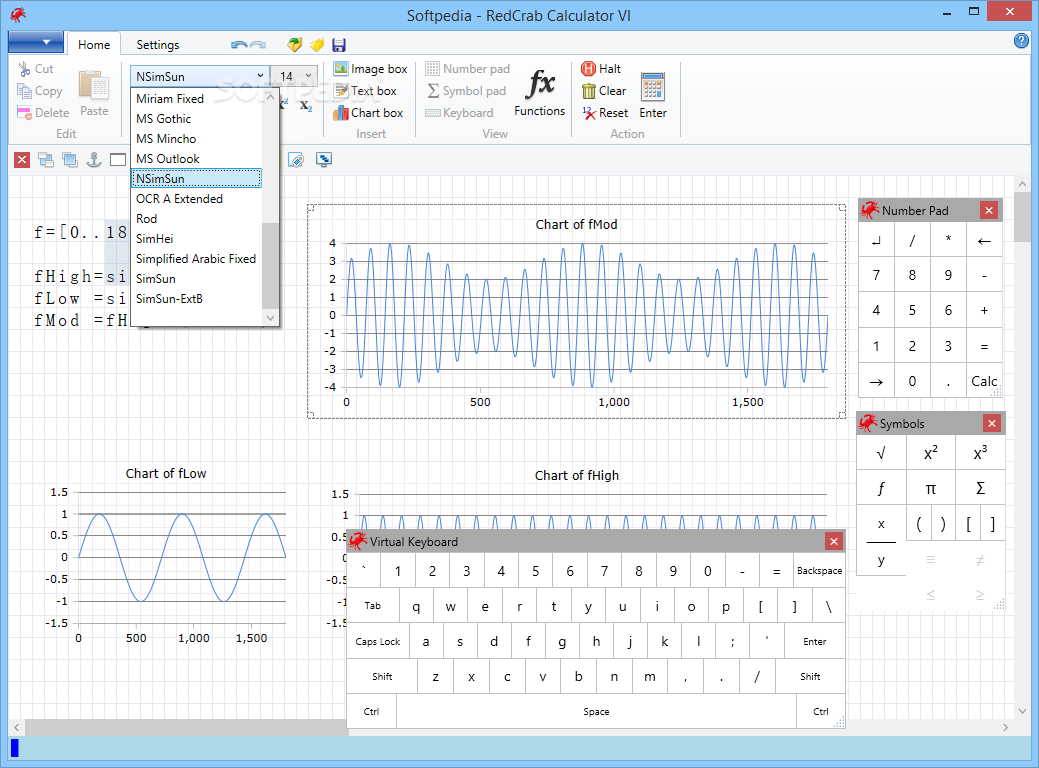Toggle right Ctrl on Virtual Keyboard
The height and width of the screenshot is (768, 1039).
821,712
